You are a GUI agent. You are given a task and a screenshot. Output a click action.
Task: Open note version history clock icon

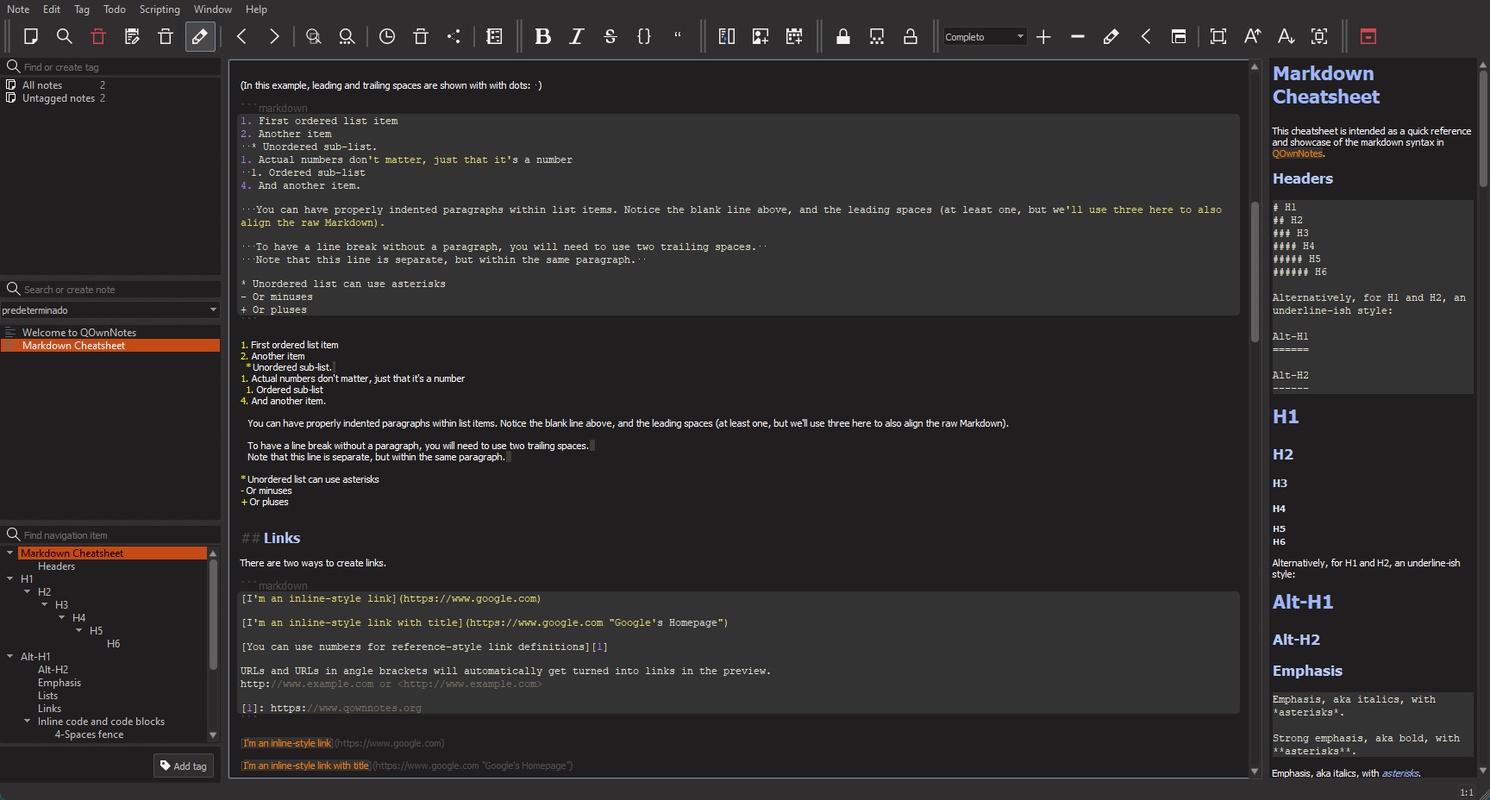click(x=387, y=37)
